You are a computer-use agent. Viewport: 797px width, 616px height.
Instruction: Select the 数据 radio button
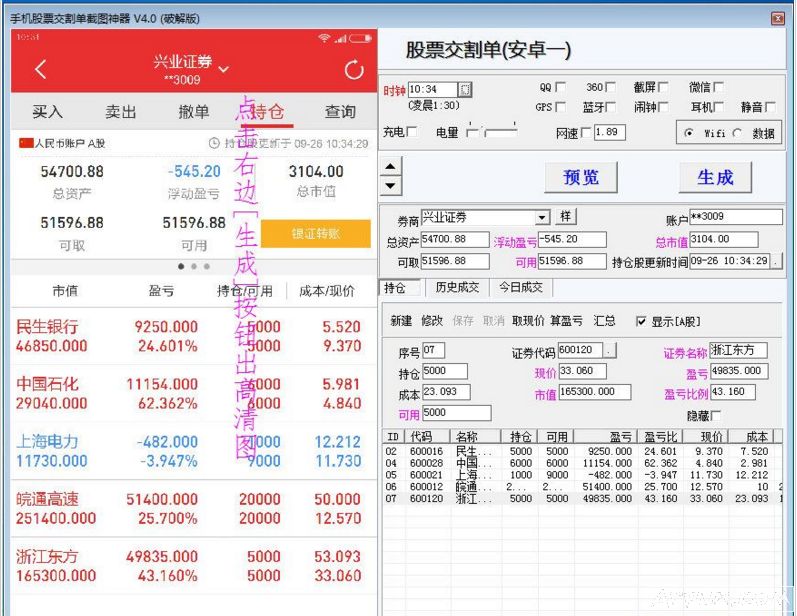pos(737,133)
